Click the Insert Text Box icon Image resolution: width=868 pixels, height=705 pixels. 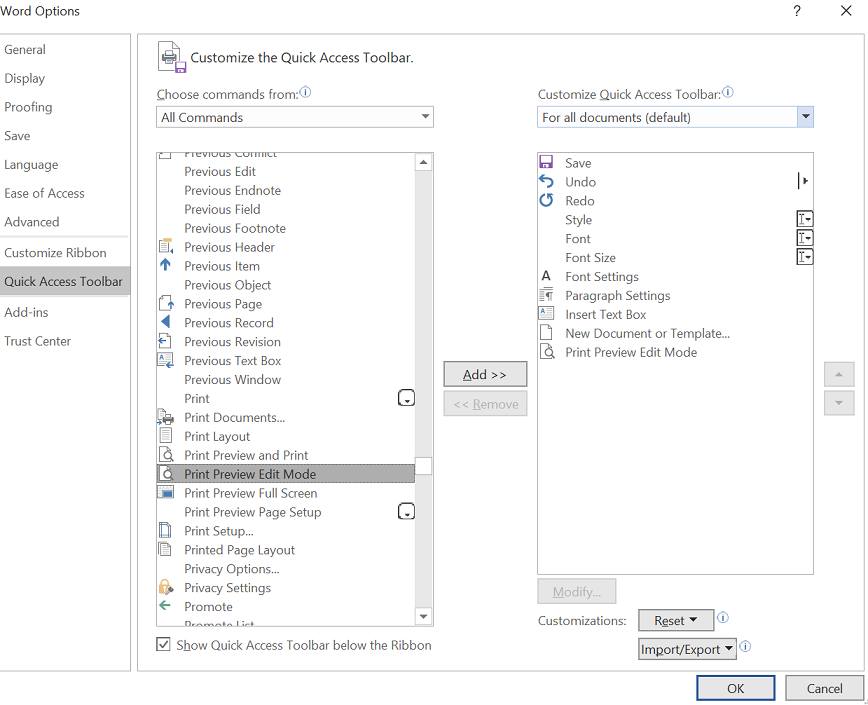[546, 313]
